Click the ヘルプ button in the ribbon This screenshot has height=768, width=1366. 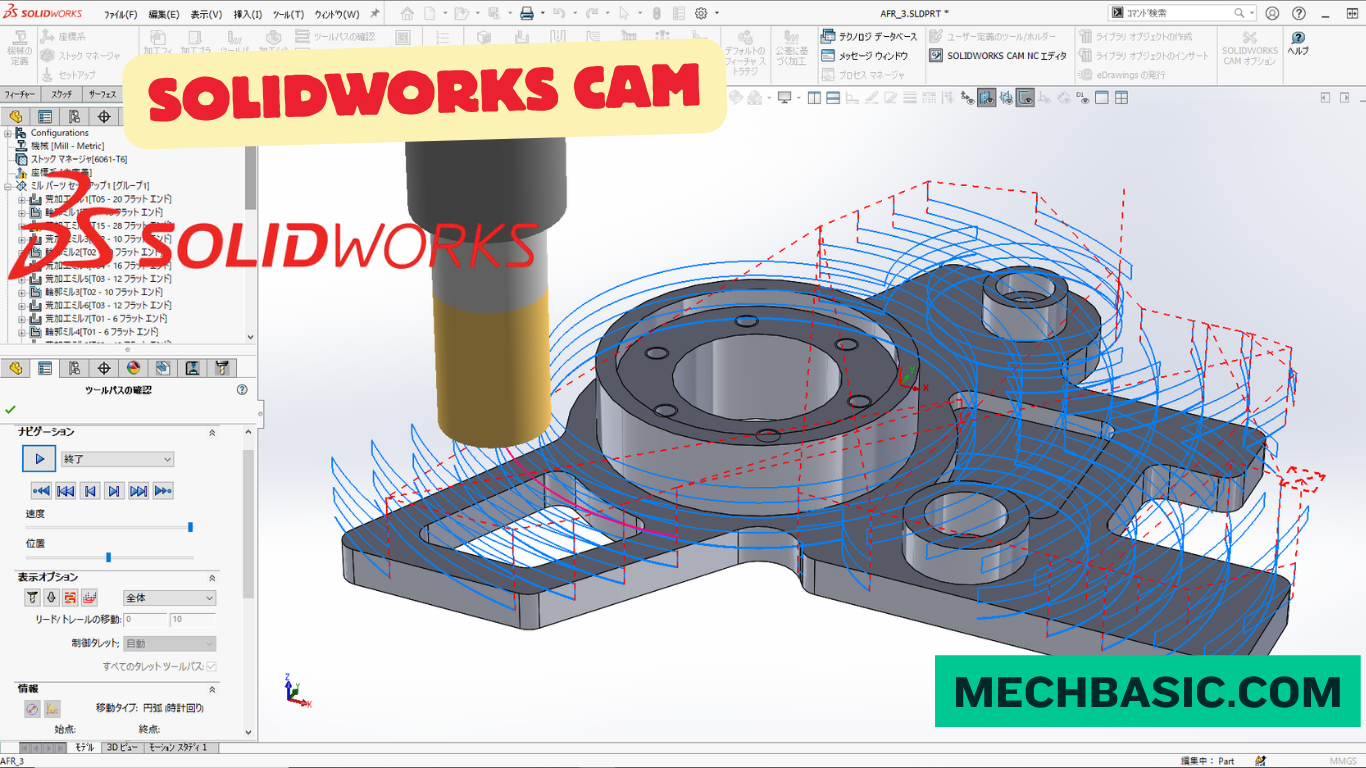(1298, 43)
